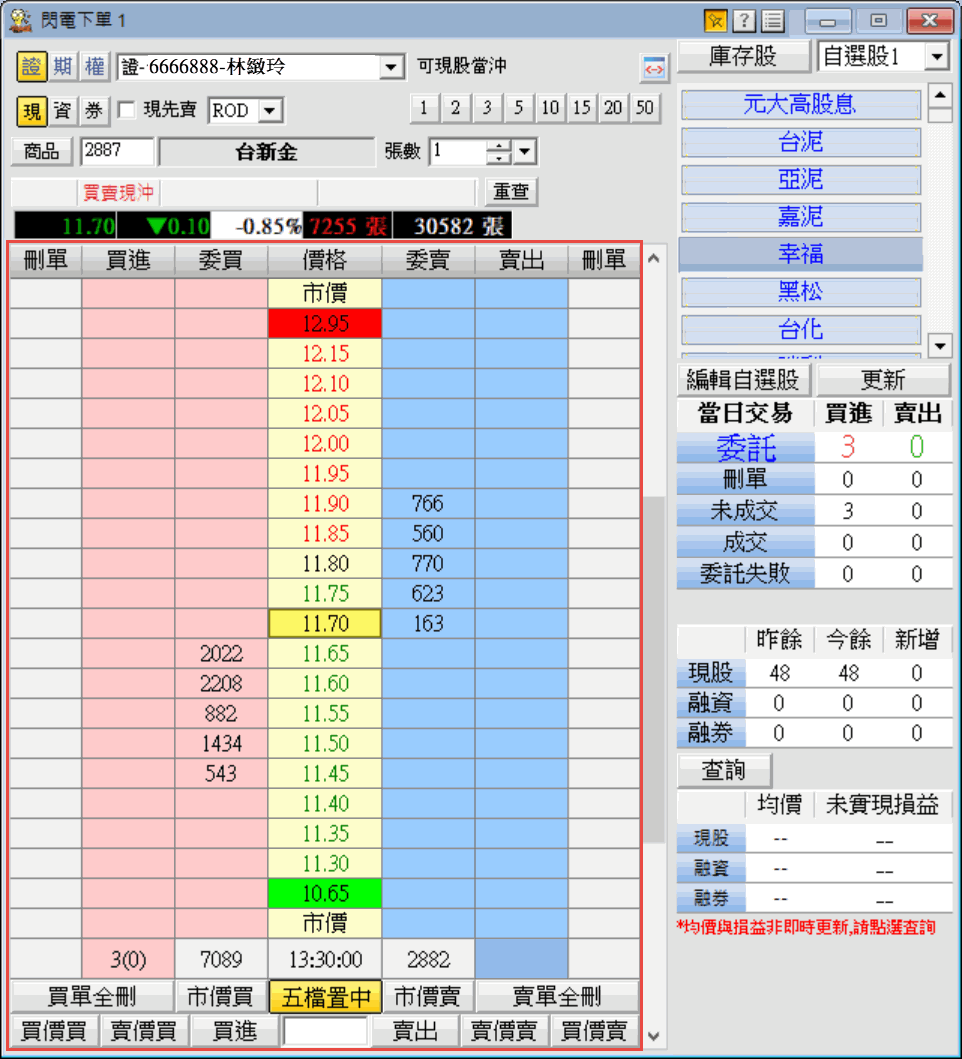Open the help question mark icon
Screen dimensions: 962x1059
pos(743,20)
